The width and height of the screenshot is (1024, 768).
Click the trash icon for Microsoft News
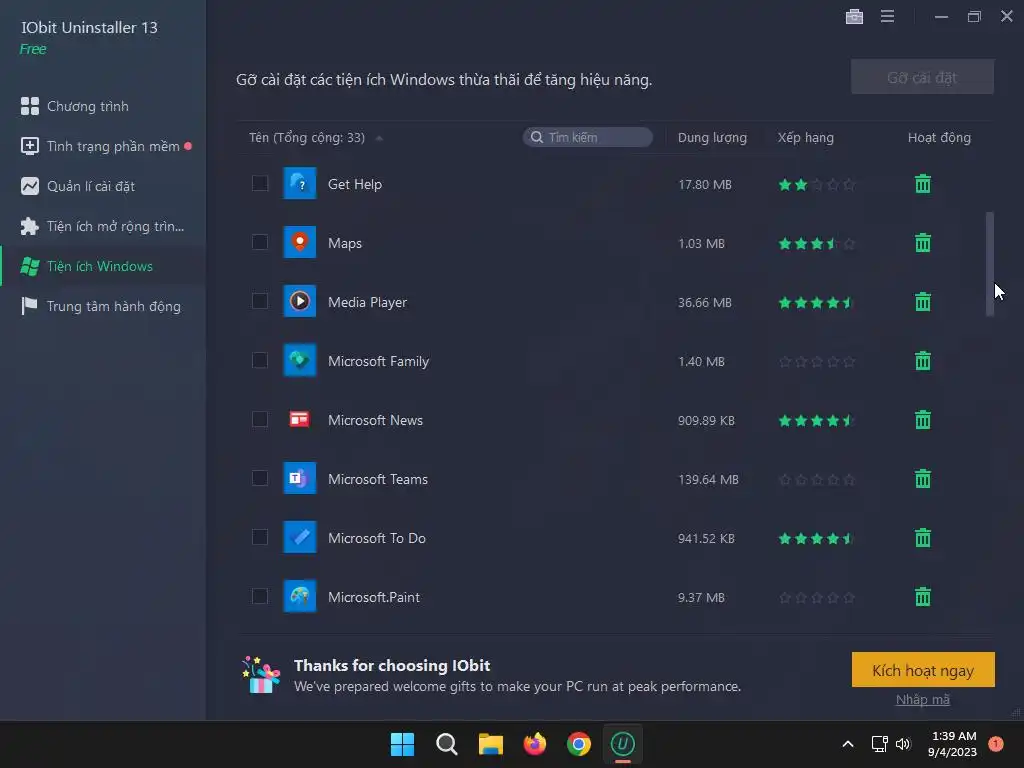923,420
